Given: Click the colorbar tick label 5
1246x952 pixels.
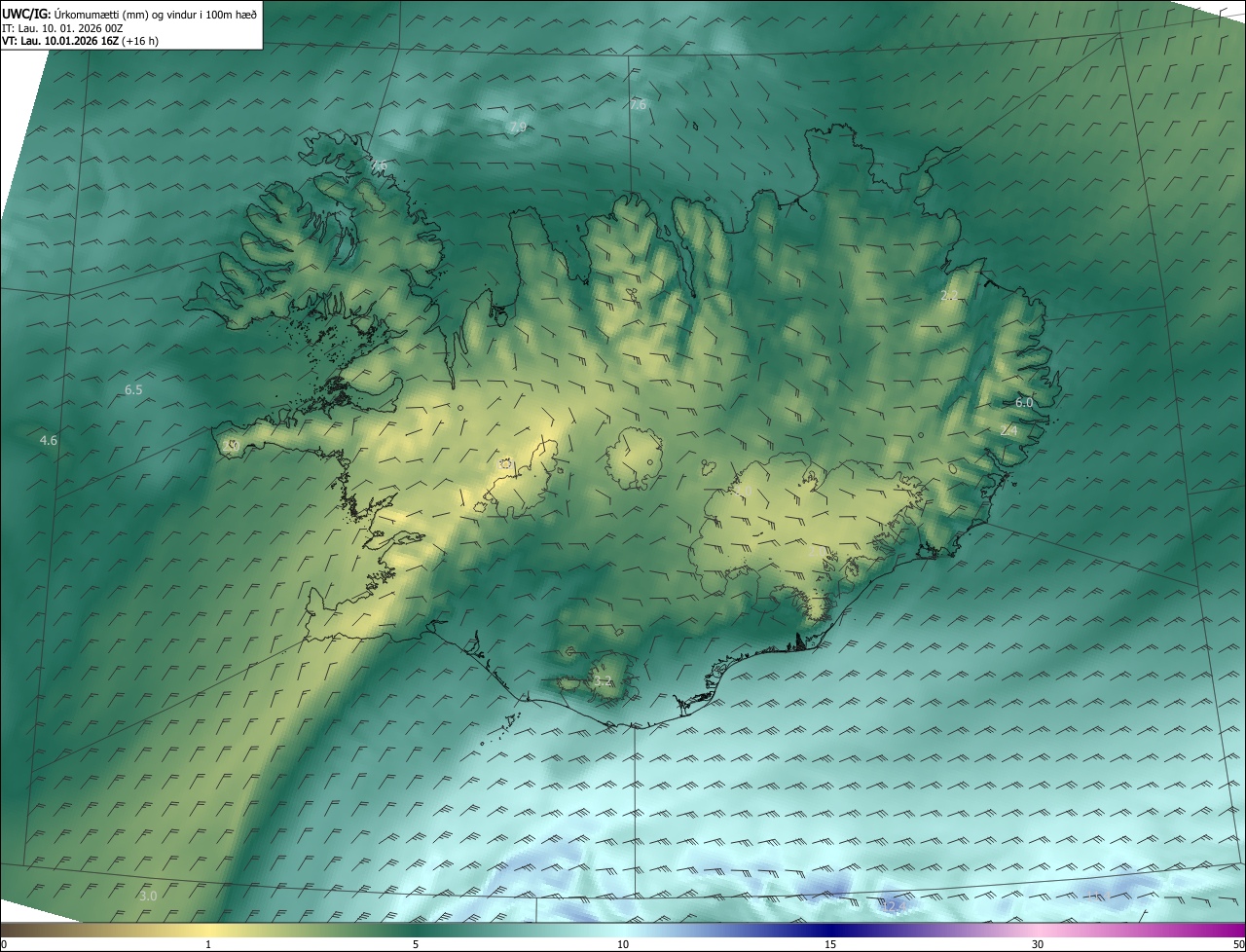Looking at the screenshot, I should point(416,945).
